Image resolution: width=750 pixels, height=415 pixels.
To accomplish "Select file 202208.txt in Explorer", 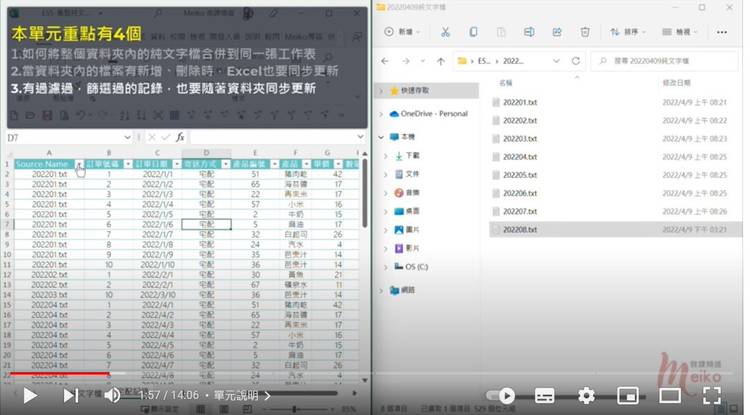I will 519,229.
